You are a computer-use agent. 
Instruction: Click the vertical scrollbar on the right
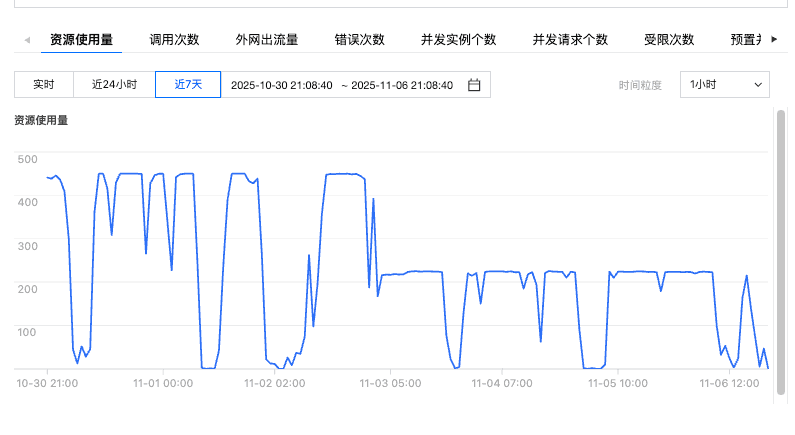click(781, 250)
